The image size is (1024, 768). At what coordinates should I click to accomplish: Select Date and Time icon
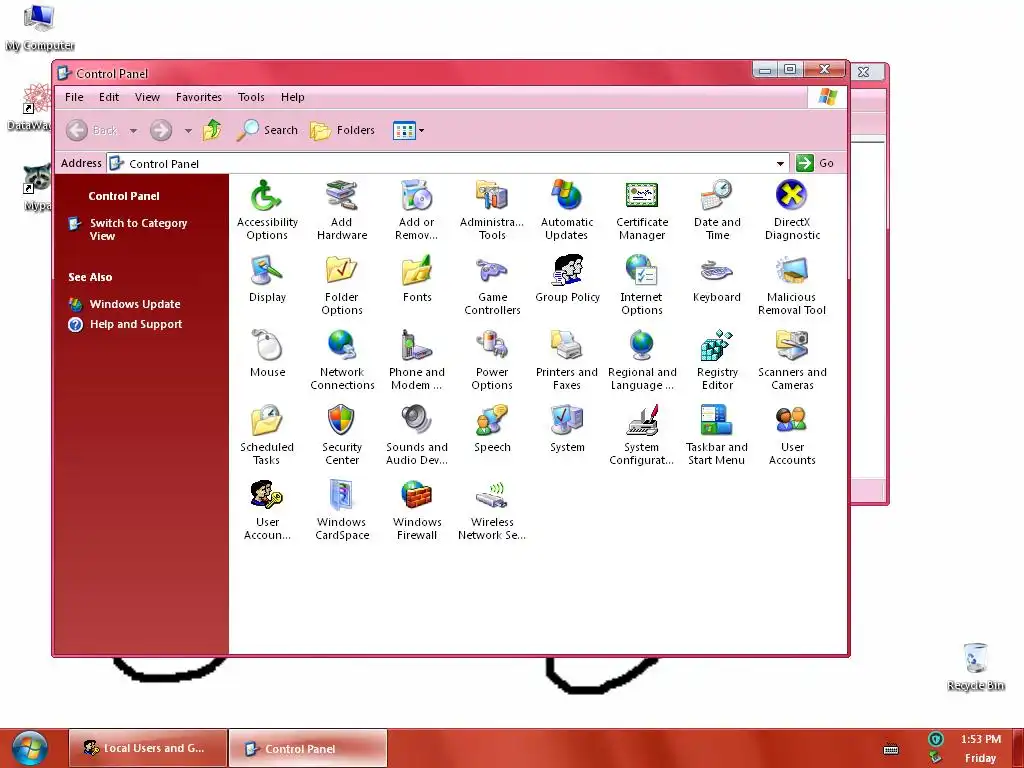(x=717, y=210)
